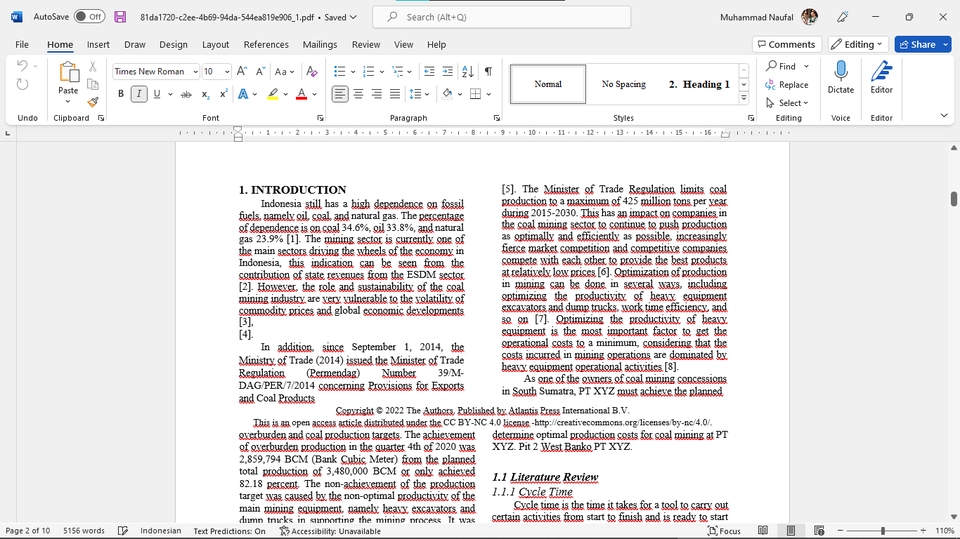Open line spacing dropdown
The height and width of the screenshot is (539, 960).
point(419,94)
